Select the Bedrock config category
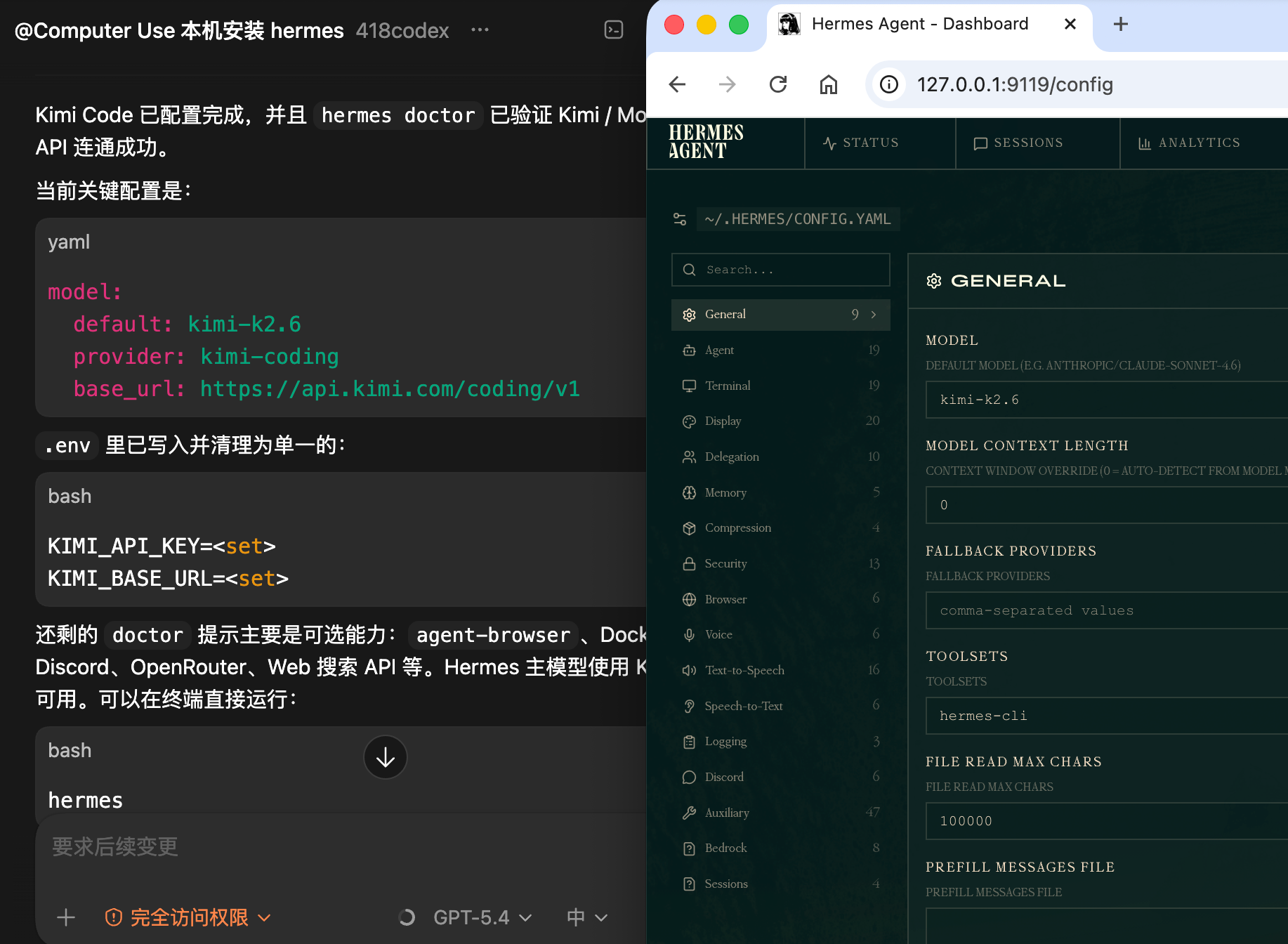Image resolution: width=1288 pixels, height=944 pixels. click(x=781, y=848)
